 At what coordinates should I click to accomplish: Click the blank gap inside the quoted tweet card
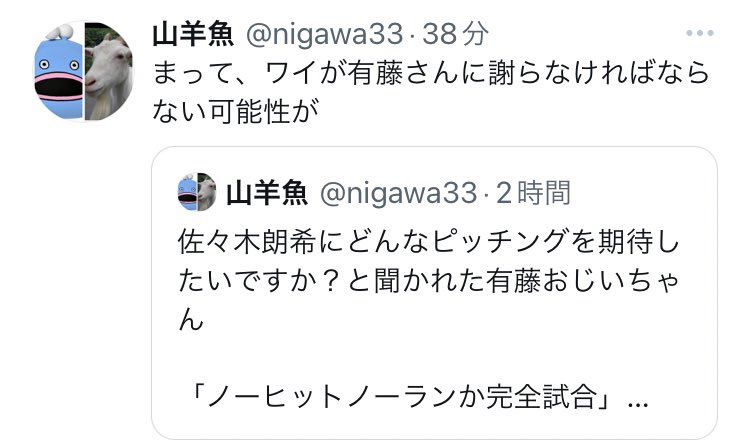(x=434, y=357)
